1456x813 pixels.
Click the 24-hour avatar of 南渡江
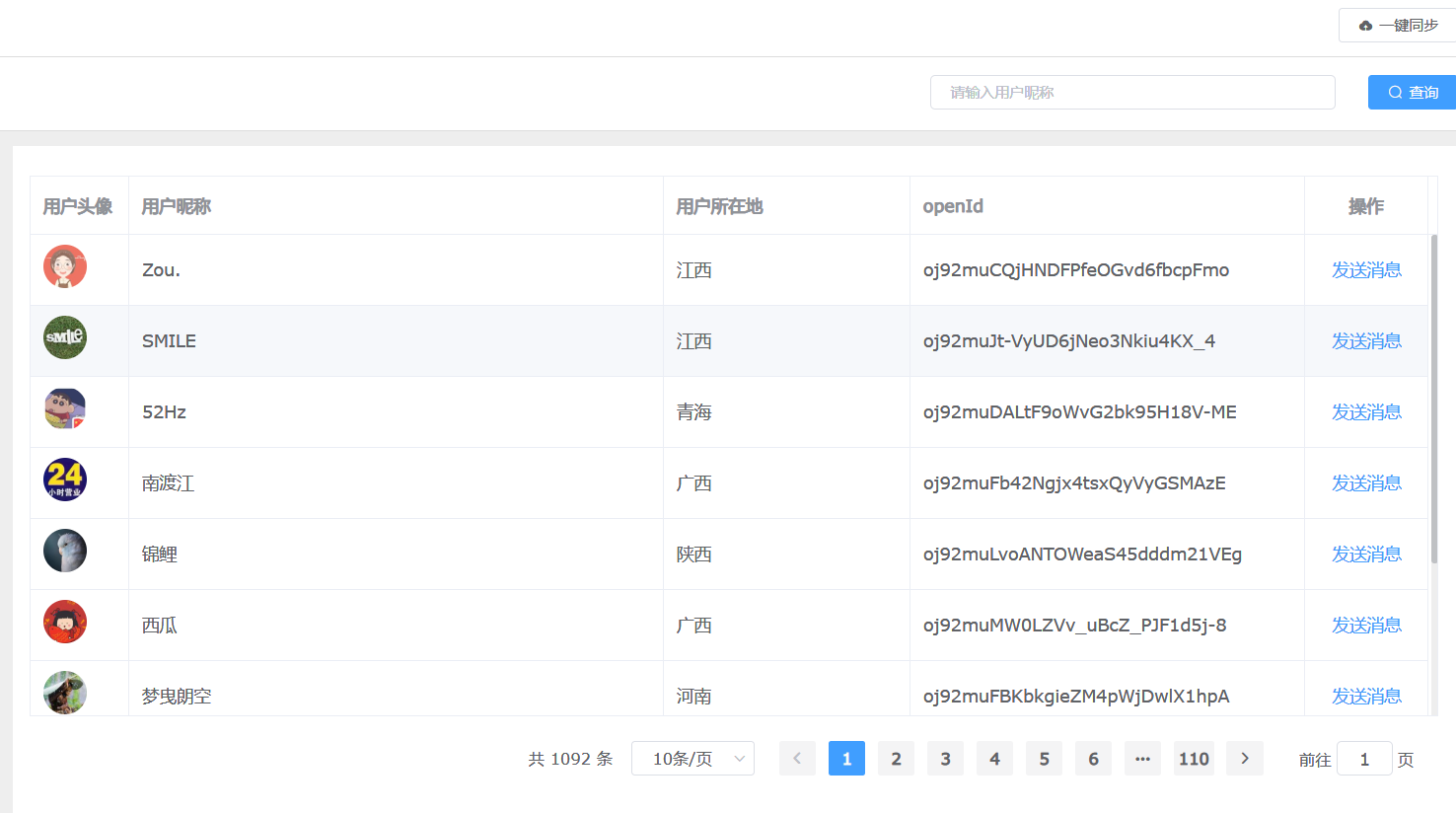(x=65, y=480)
